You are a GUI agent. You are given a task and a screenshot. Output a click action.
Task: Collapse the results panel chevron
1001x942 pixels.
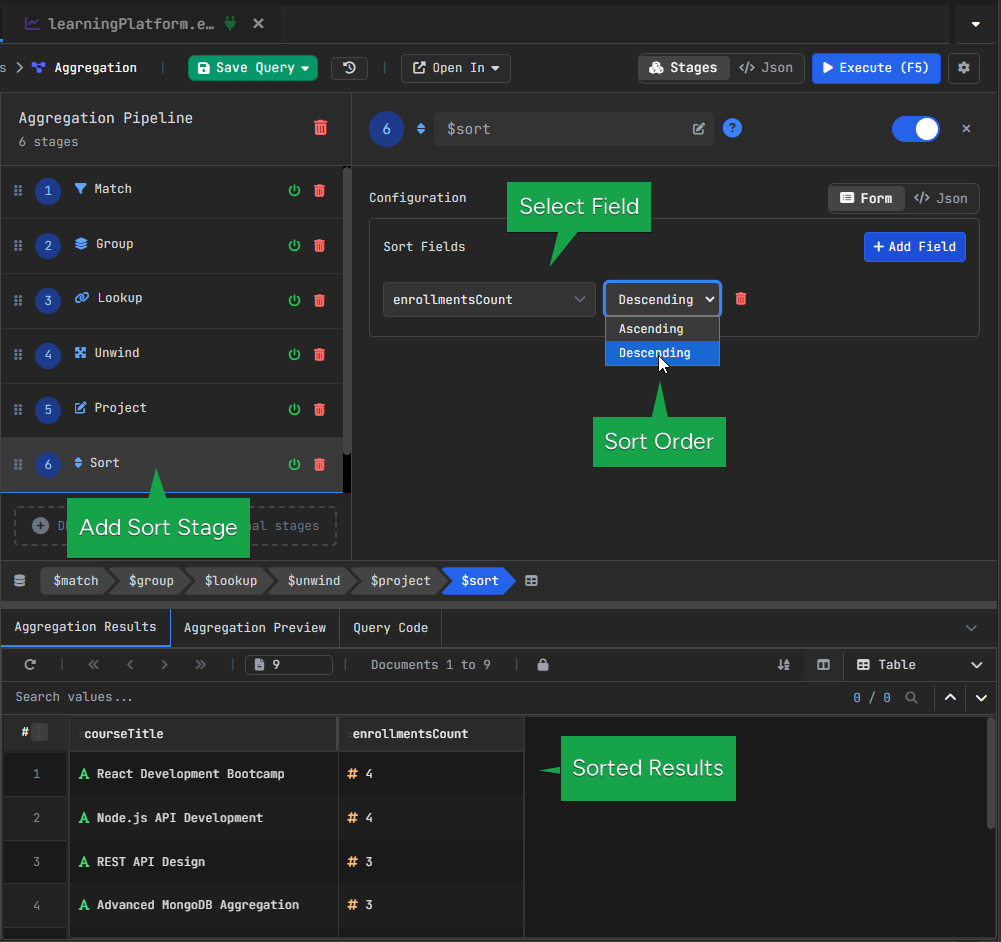click(971, 628)
